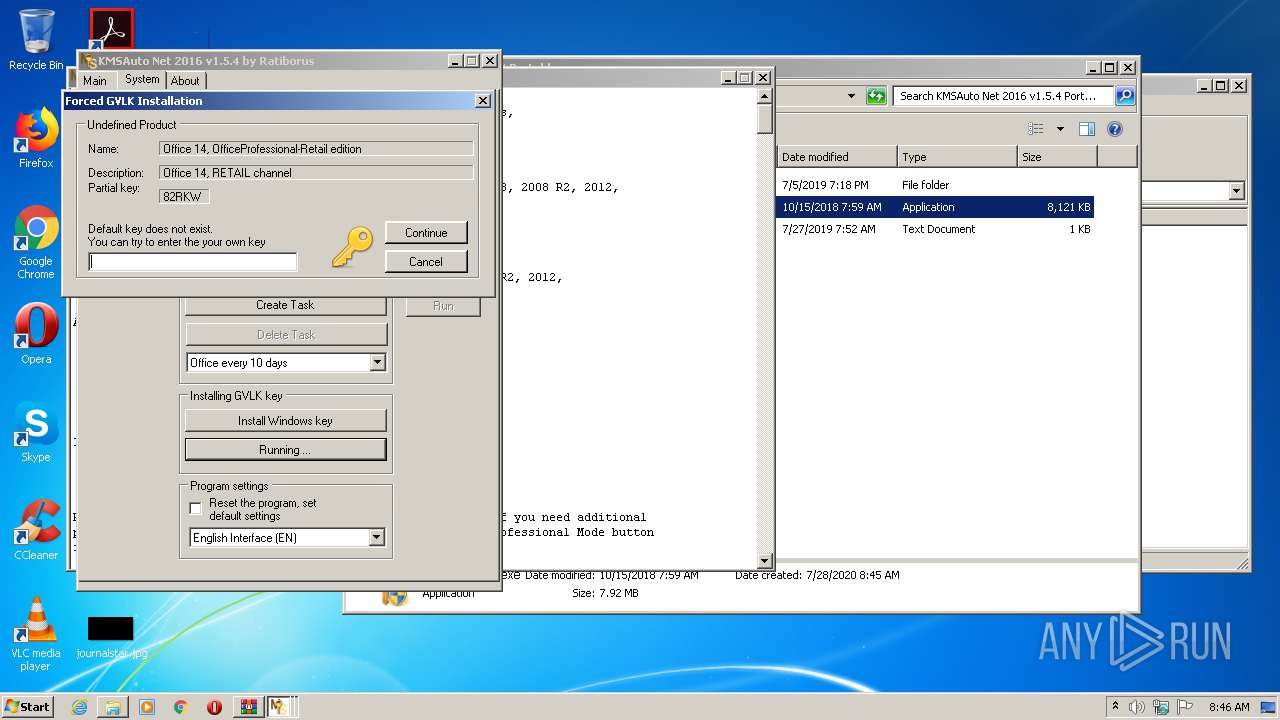The image size is (1280, 720).
Task: Click volume speaker tray icon
Action: pyautogui.click(x=1137, y=707)
